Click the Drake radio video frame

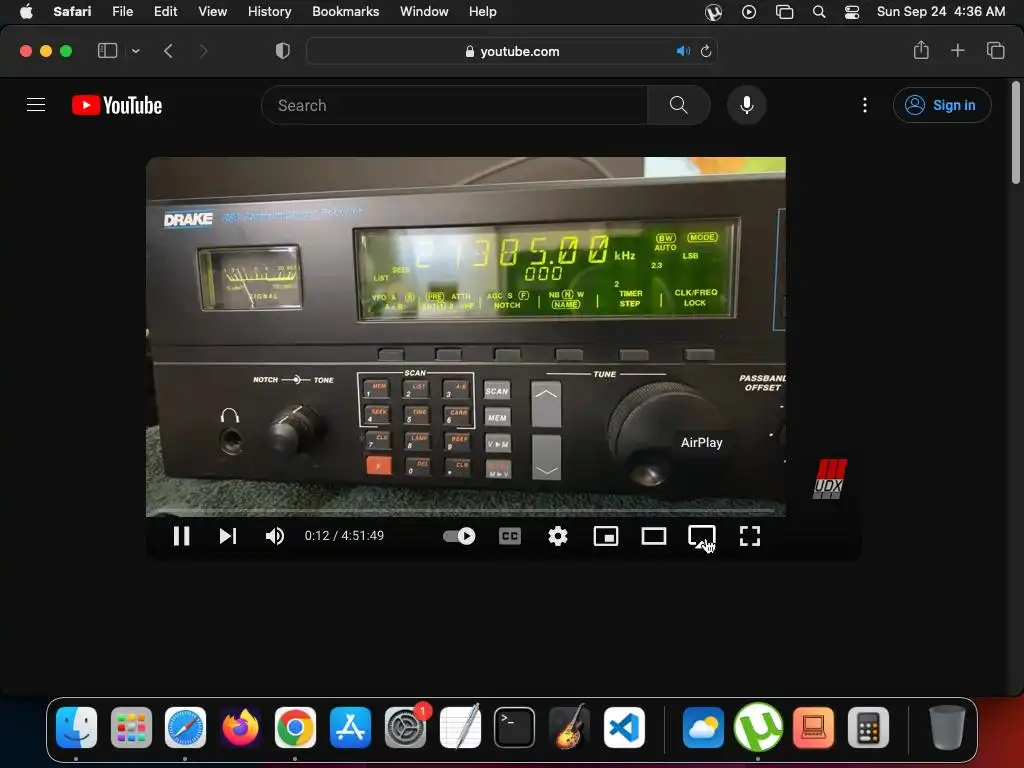466,336
